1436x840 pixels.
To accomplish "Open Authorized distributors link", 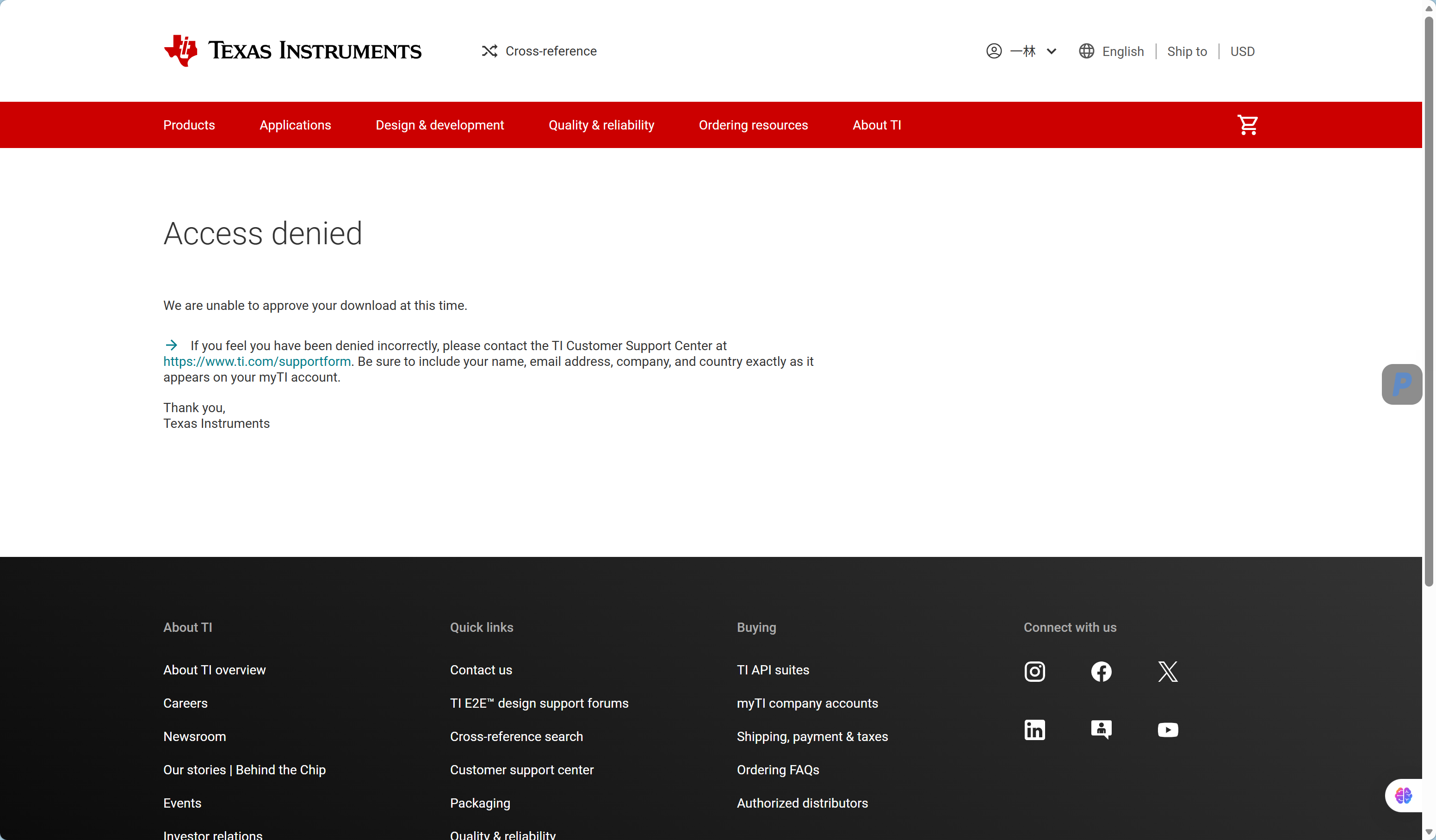I will pyautogui.click(x=802, y=803).
